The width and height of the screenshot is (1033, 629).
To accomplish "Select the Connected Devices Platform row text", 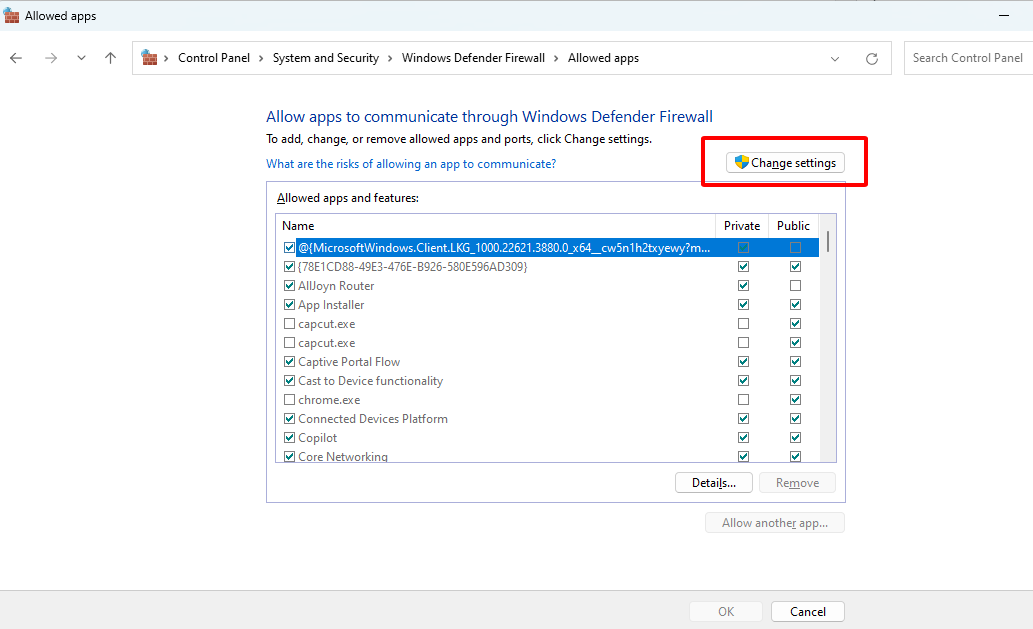I will pos(373,419).
